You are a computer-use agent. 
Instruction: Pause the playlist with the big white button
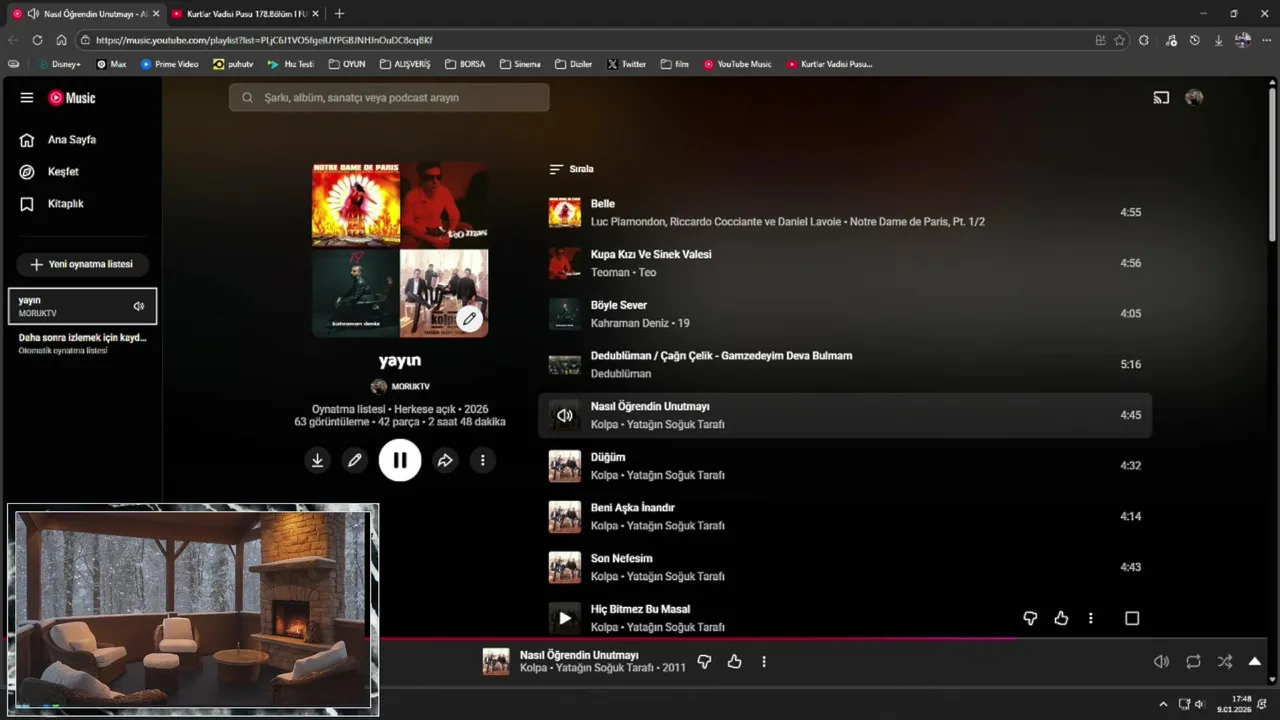click(x=400, y=460)
